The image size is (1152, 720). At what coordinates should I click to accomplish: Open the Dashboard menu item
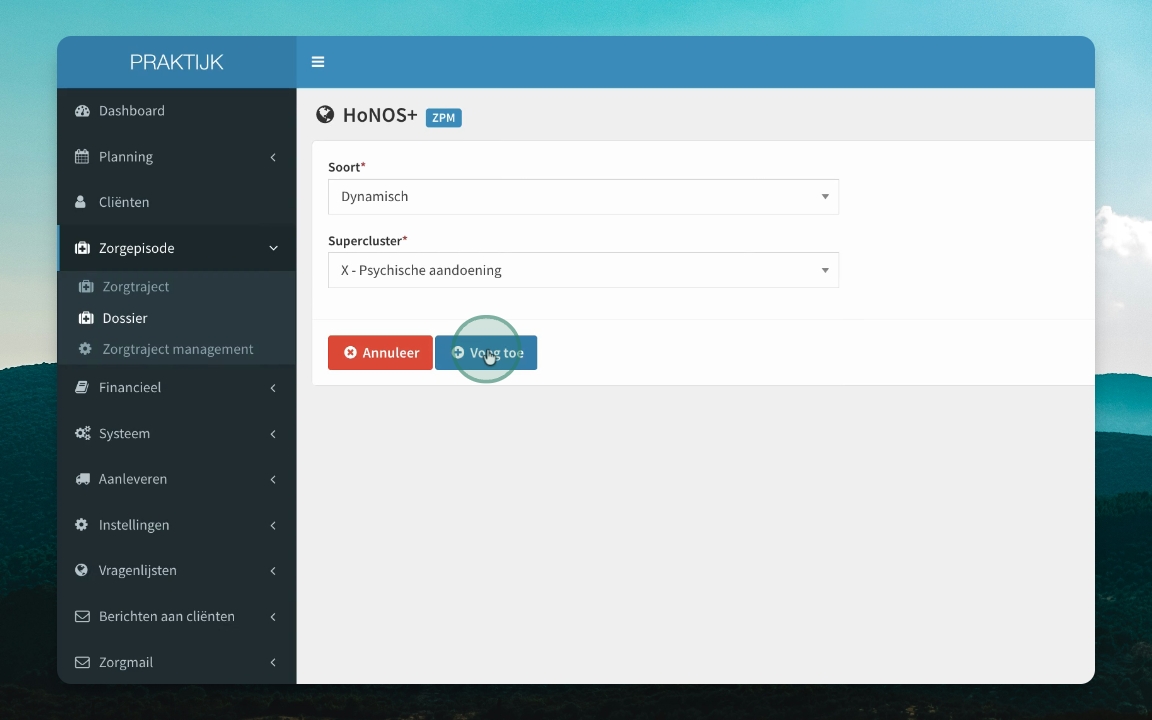point(176,111)
